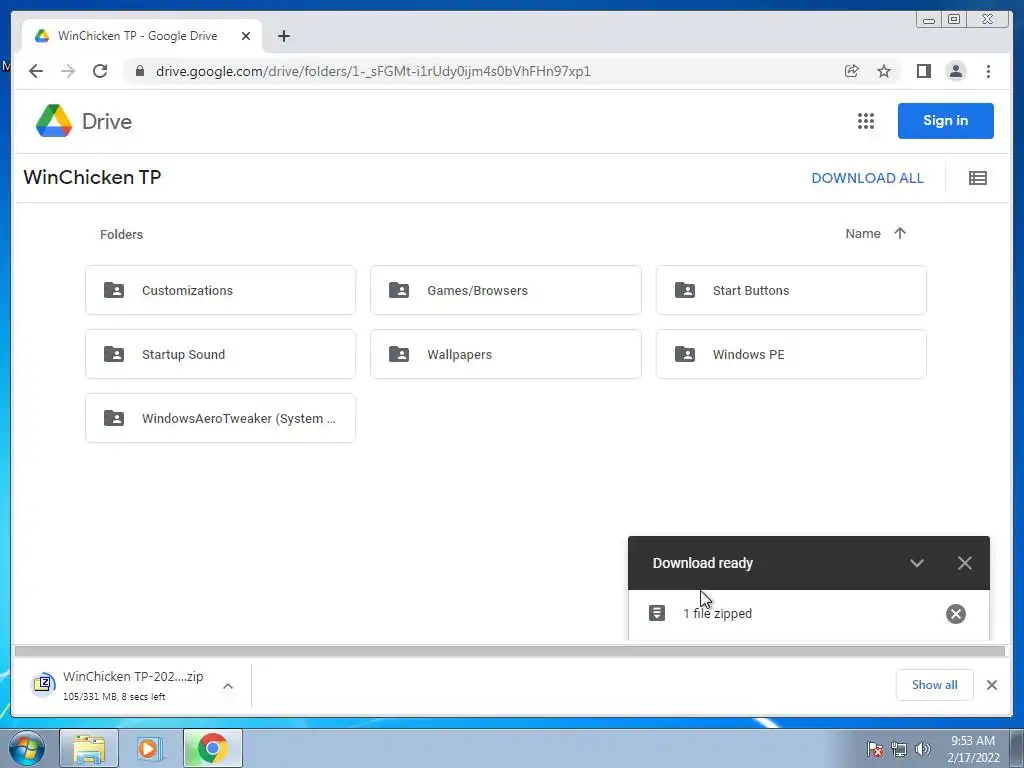Open the Startup Sound folder
The image size is (1024, 768).
point(221,354)
